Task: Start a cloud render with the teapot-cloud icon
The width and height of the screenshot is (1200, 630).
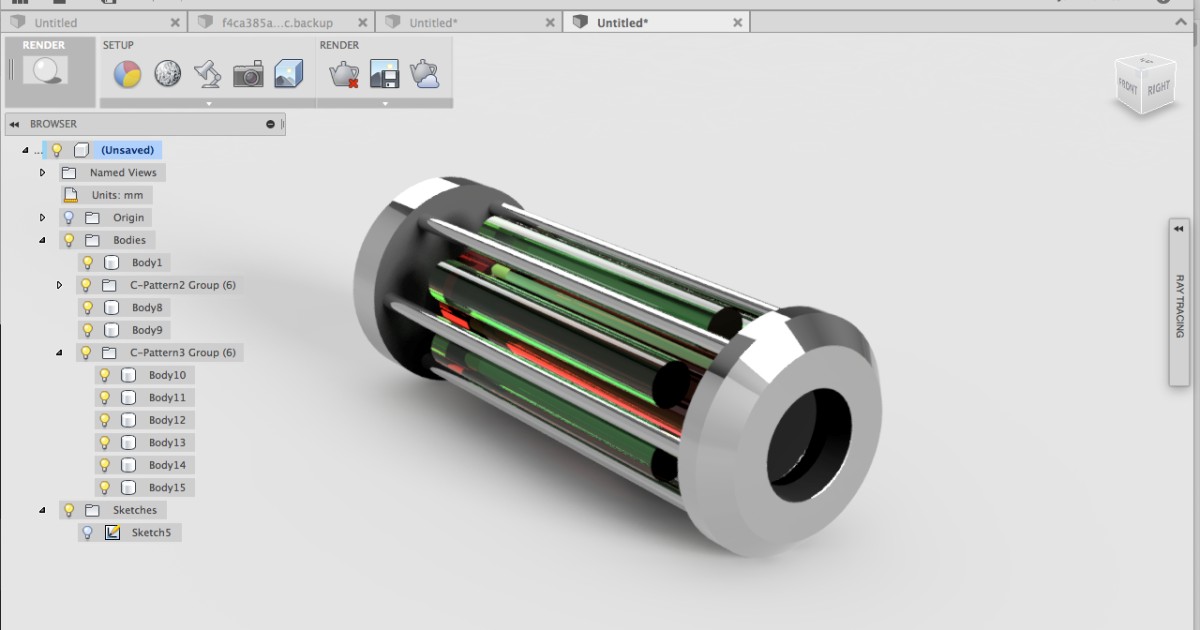Action: [x=425, y=72]
